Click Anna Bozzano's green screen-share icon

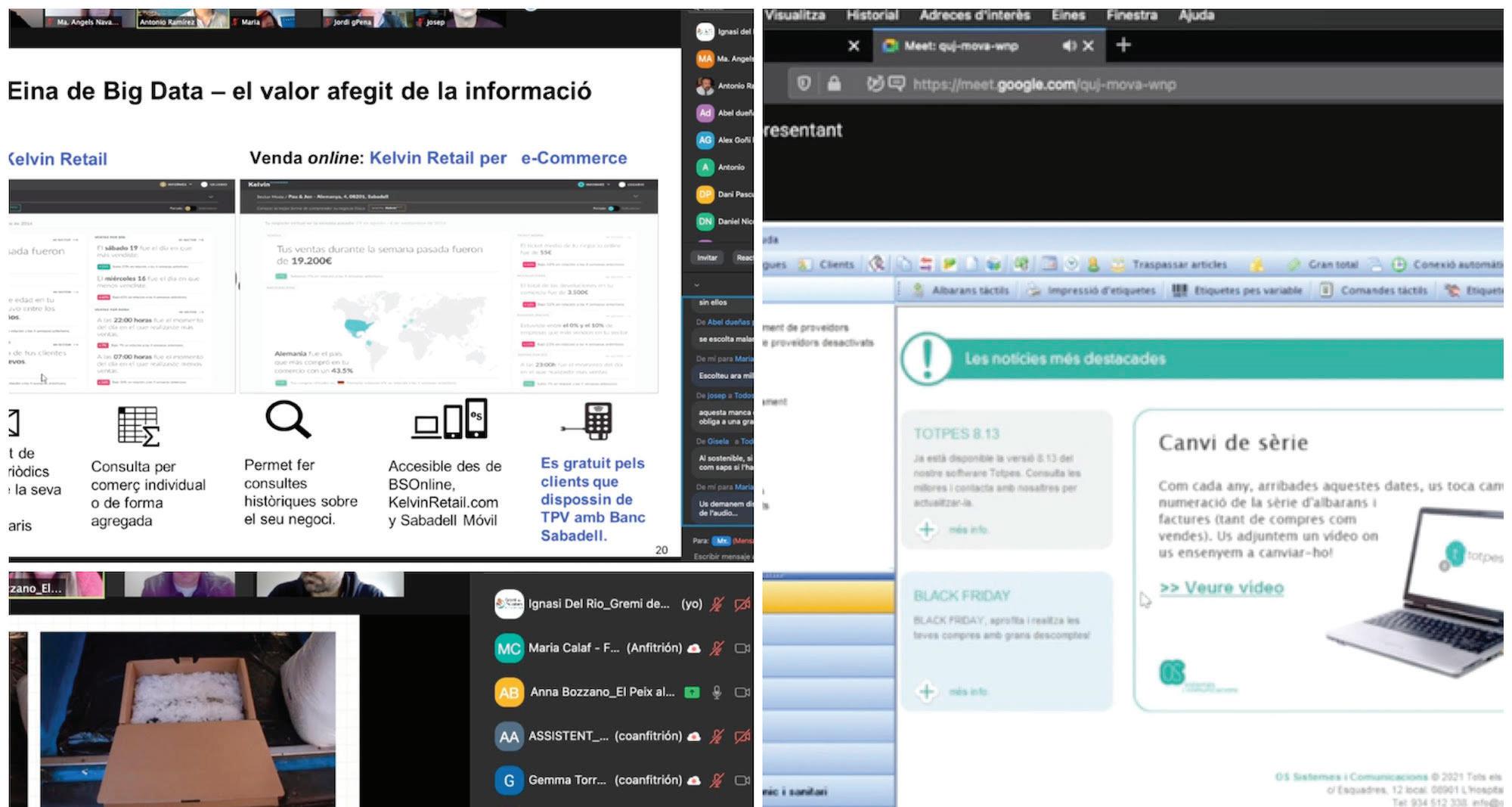tap(692, 691)
